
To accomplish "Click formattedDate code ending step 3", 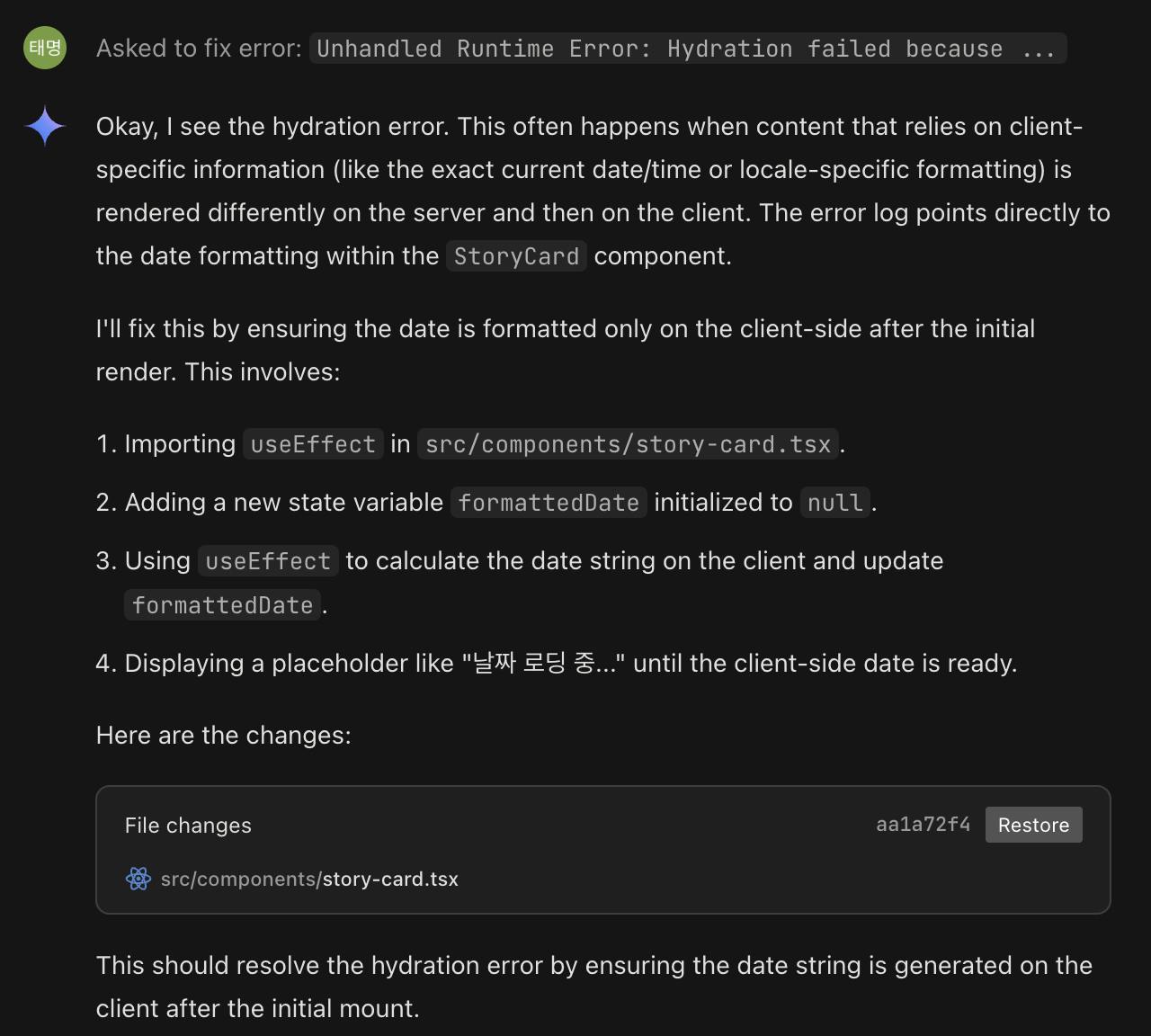I will click(x=222, y=605).
